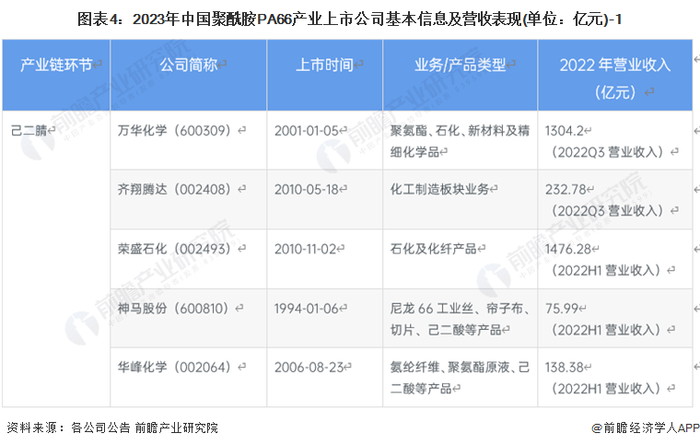Click revenue value 1476.28

[568, 249]
